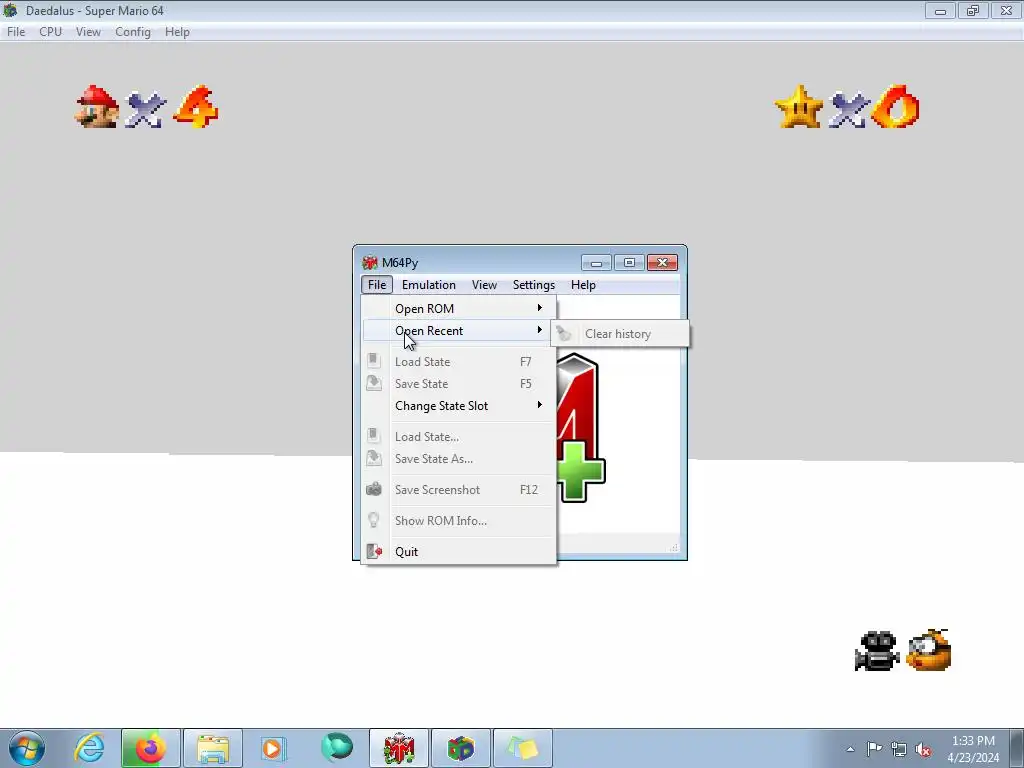Viewport: 1024px width, 768px height.
Task: Click the Action Center flag icon
Action: pyautogui.click(x=874, y=749)
